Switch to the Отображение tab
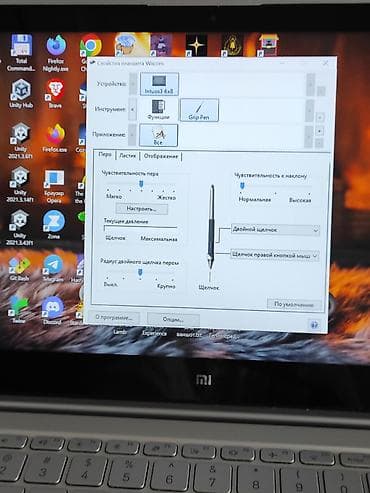The height and width of the screenshot is (493, 370). tap(161, 156)
